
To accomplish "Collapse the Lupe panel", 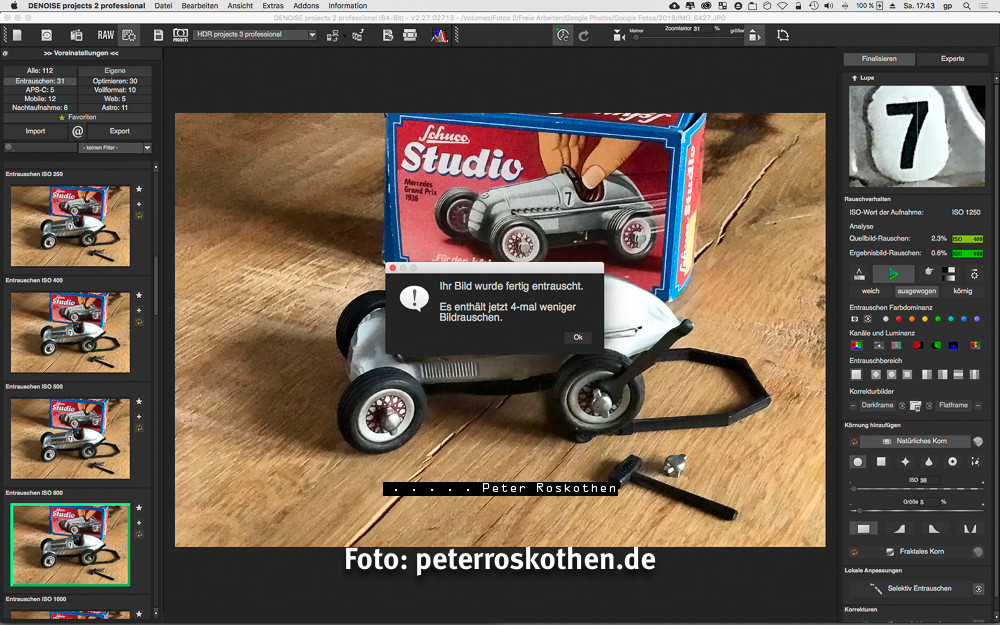I will tap(855, 78).
